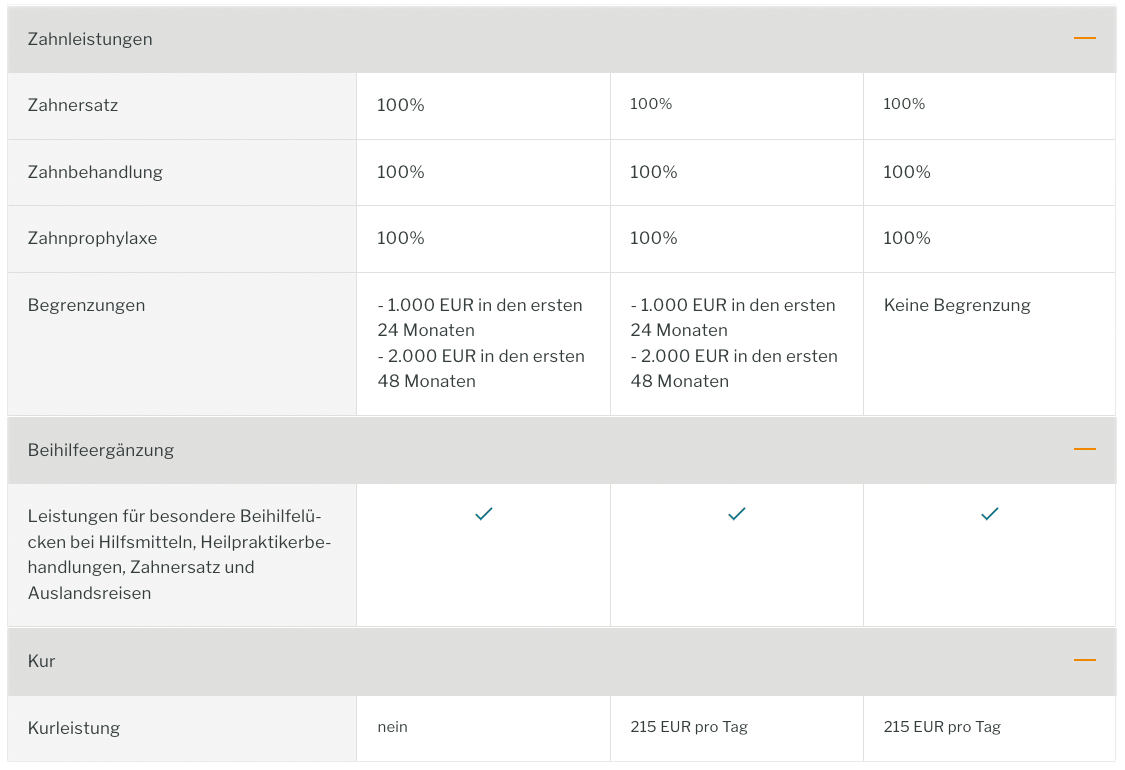Image resolution: width=1125 pixels, height=770 pixels.
Task: Click the 'Keine Begrenzung' cell text
Action: pos(957,305)
